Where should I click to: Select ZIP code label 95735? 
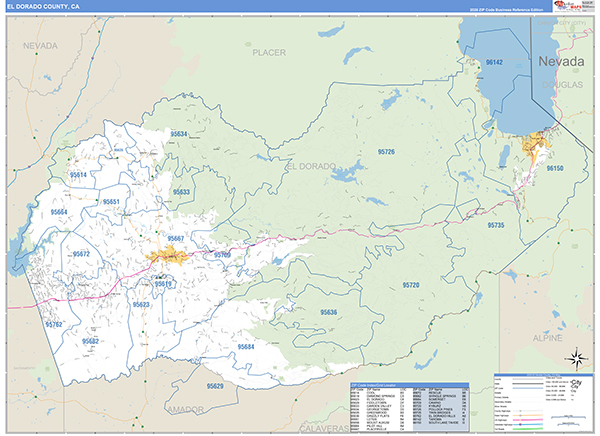(496, 225)
